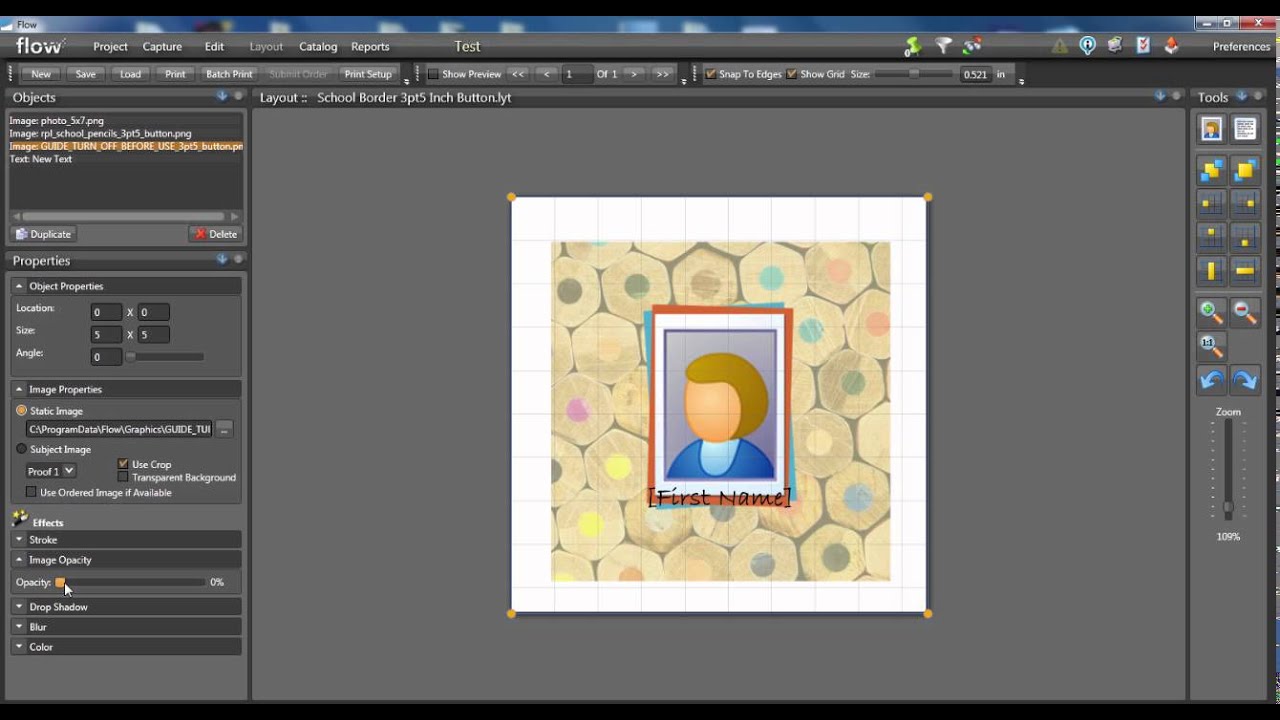Select the Text: New Text object row
Viewport: 1280px width, 720px height.
(125, 159)
